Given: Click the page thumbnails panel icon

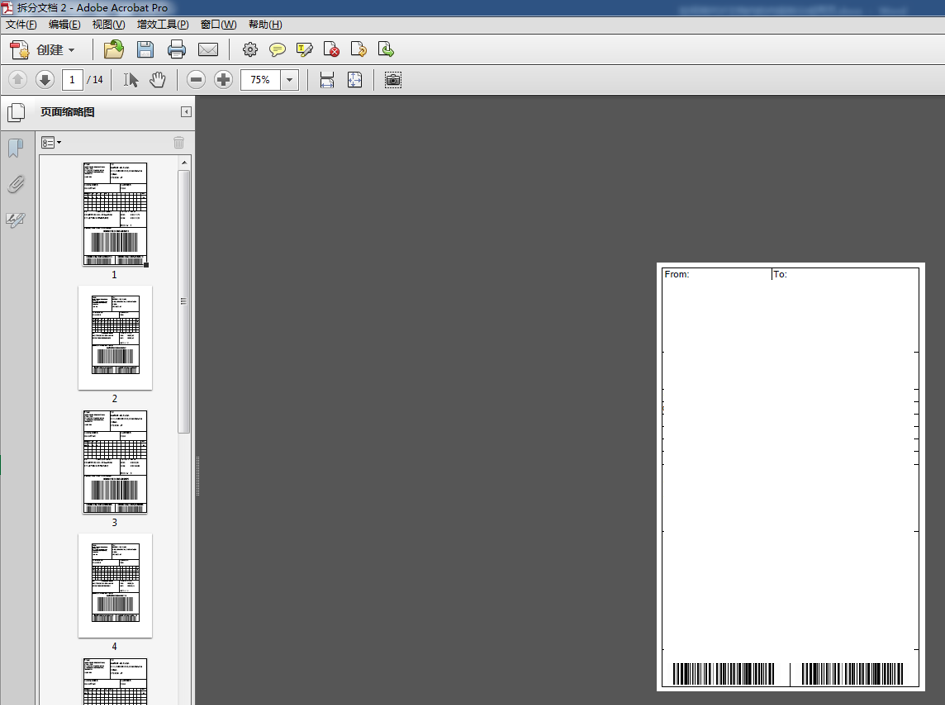Looking at the screenshot, I should point(16,112).
